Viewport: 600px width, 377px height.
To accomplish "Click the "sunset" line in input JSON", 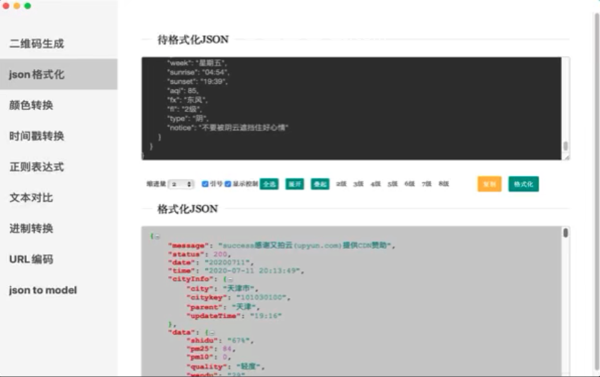I will 197,82.
